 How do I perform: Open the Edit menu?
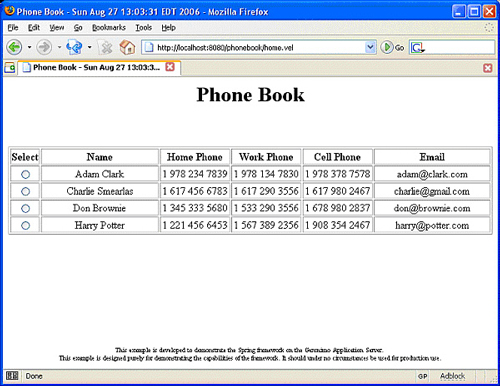pyautogui.click(x=34, y=28)
